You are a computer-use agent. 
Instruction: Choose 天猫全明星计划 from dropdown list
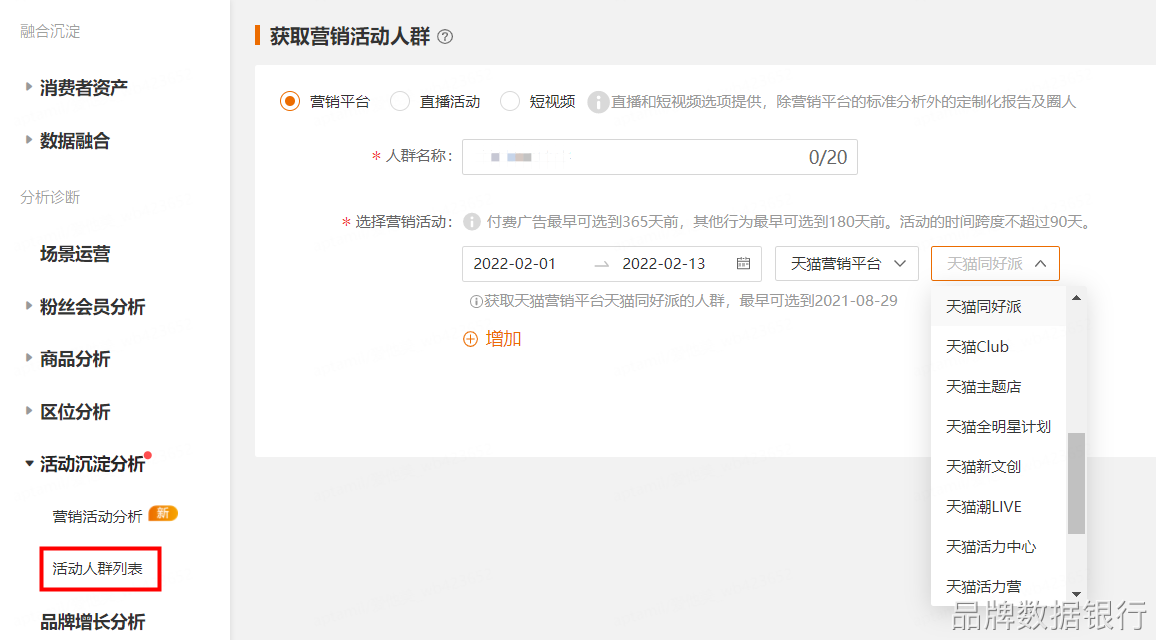(999, 426)
